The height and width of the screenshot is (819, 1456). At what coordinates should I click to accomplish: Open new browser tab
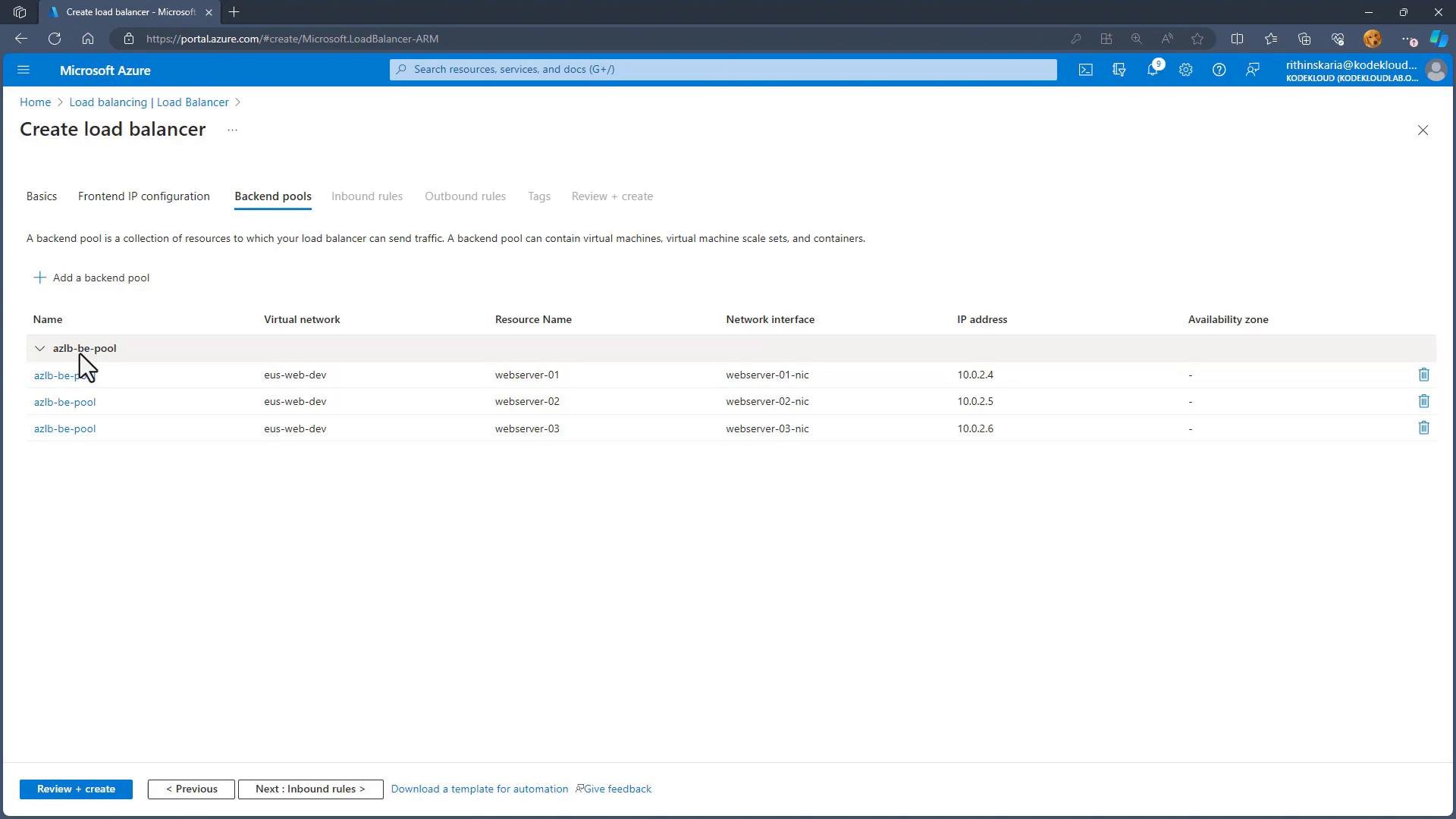234,12
